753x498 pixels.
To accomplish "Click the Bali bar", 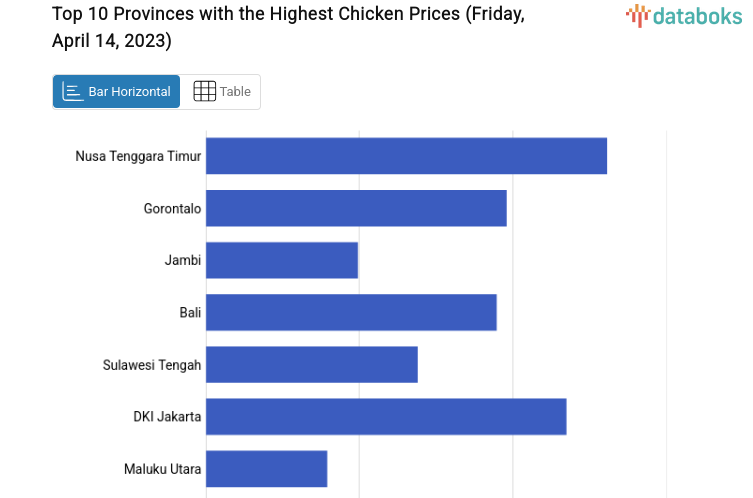I will pyautogui.click(x=351, y=312).
